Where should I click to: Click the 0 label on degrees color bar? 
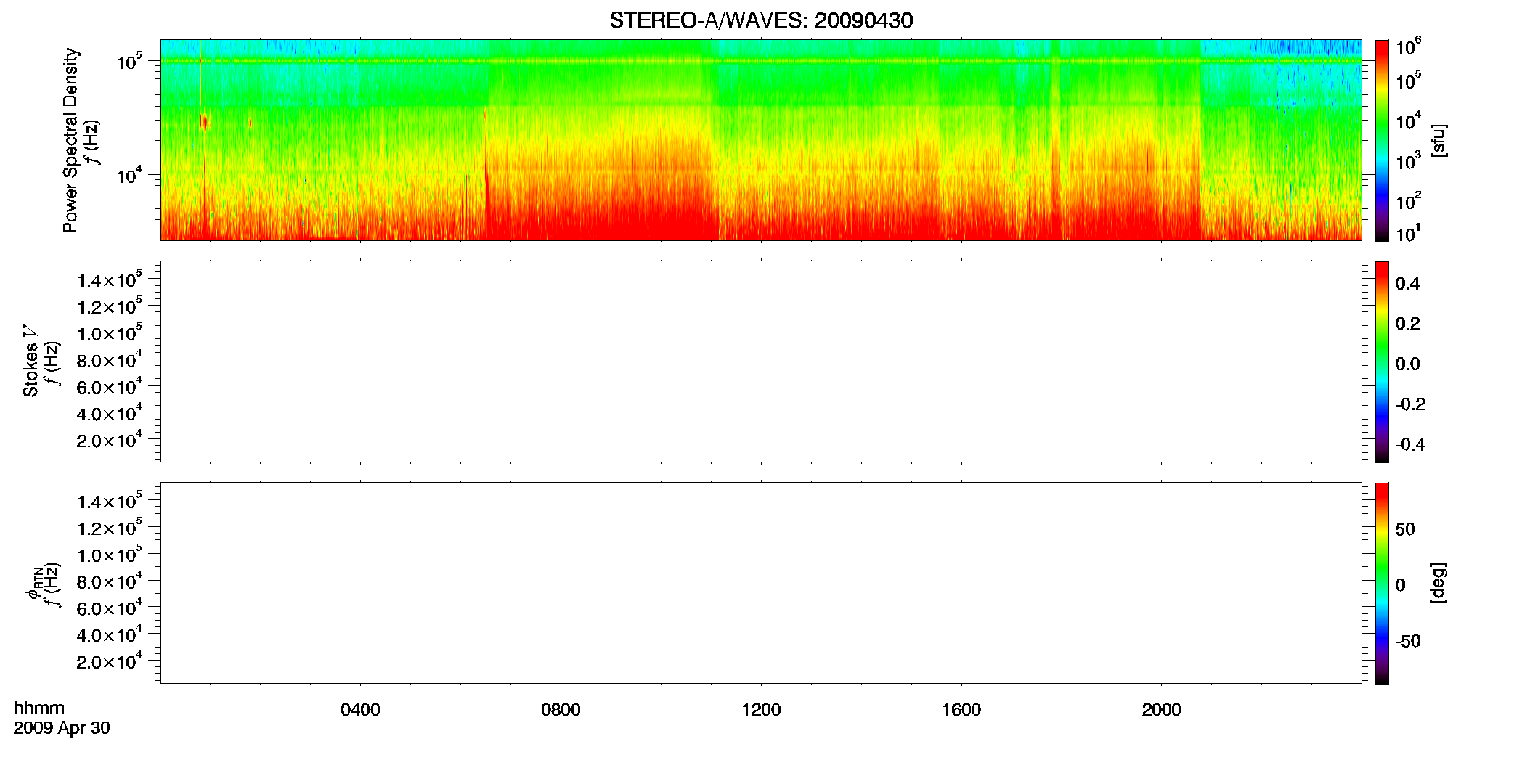pos(1400,584)
